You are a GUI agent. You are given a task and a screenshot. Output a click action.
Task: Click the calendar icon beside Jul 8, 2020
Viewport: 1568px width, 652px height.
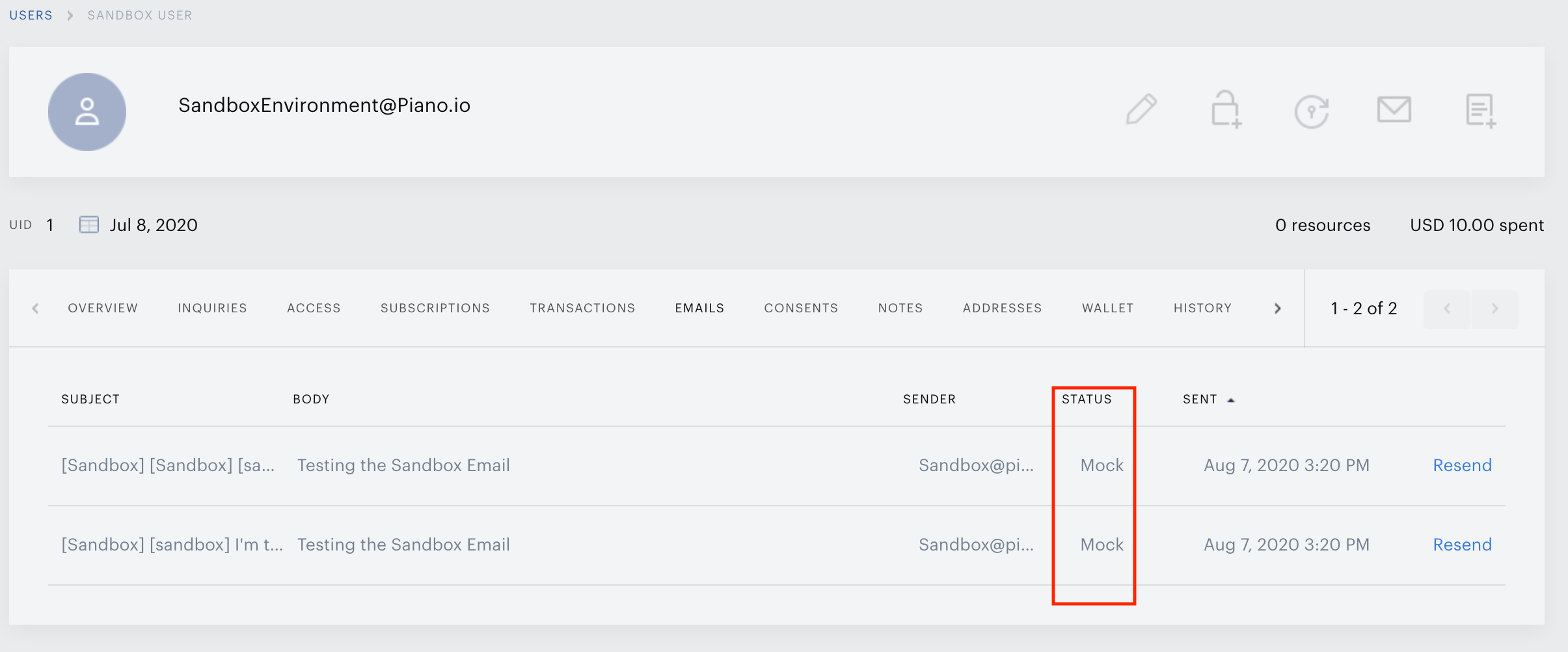pos(88,224)
